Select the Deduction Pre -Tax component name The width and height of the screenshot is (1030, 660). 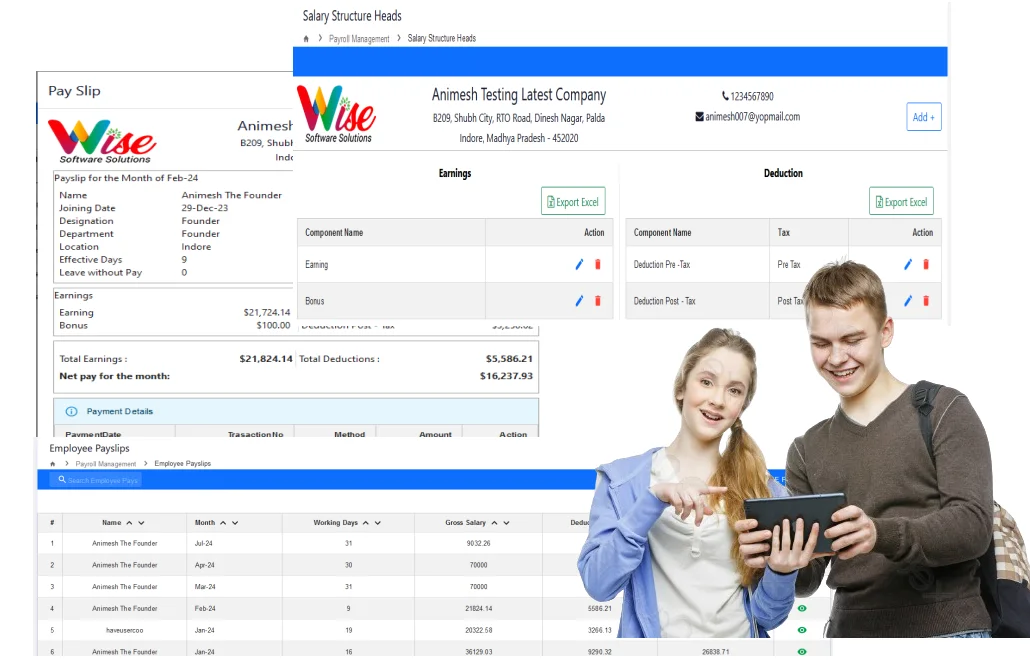661,265
